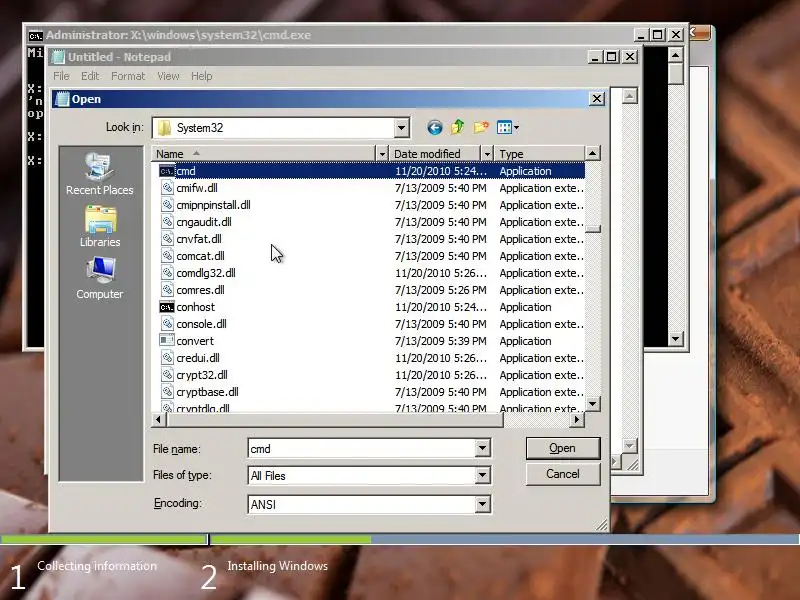Open the View menu icon
Image resolution: width=800 pixels, height=600 pixels.
[x=508, y=128]
